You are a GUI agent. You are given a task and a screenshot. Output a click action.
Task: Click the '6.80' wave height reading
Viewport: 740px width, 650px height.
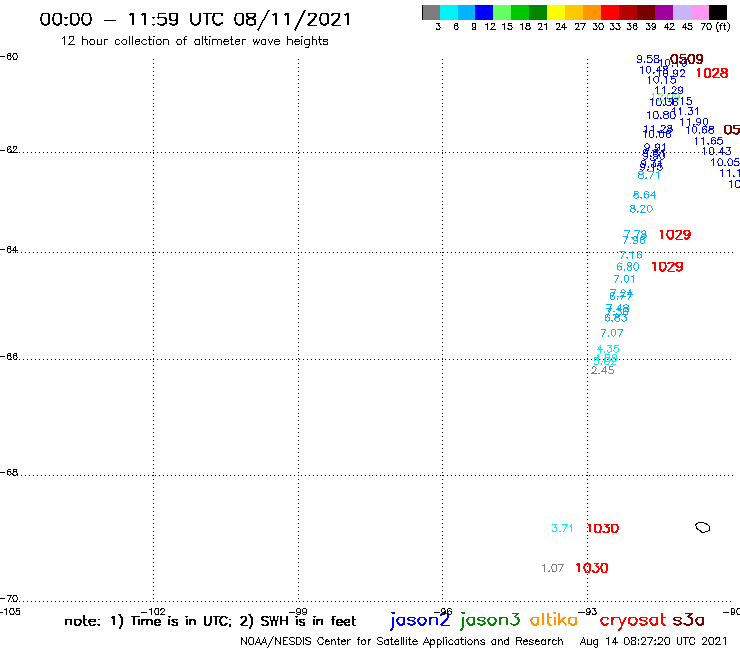coord(628,267)
